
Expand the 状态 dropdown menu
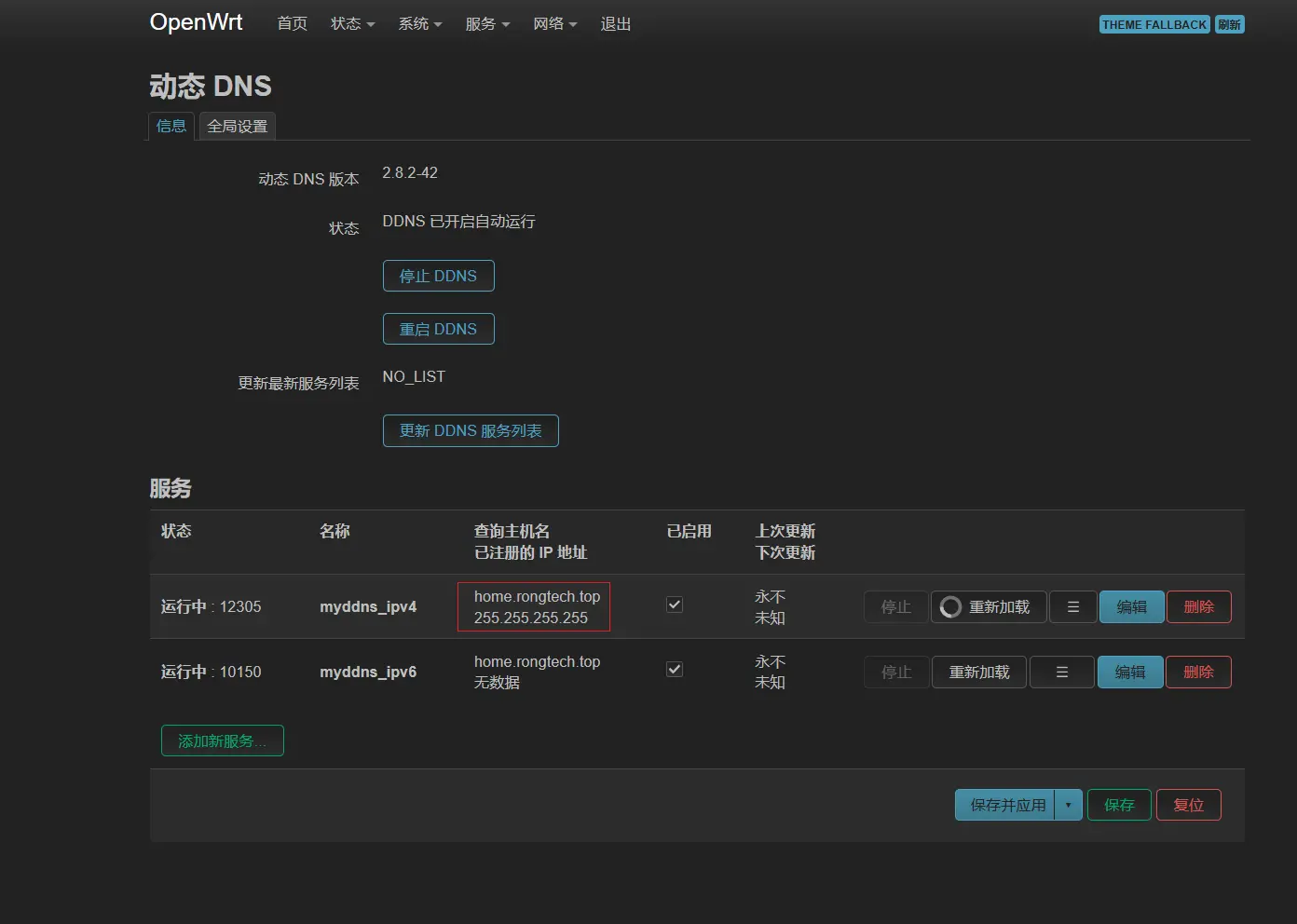tap(352, 24)
